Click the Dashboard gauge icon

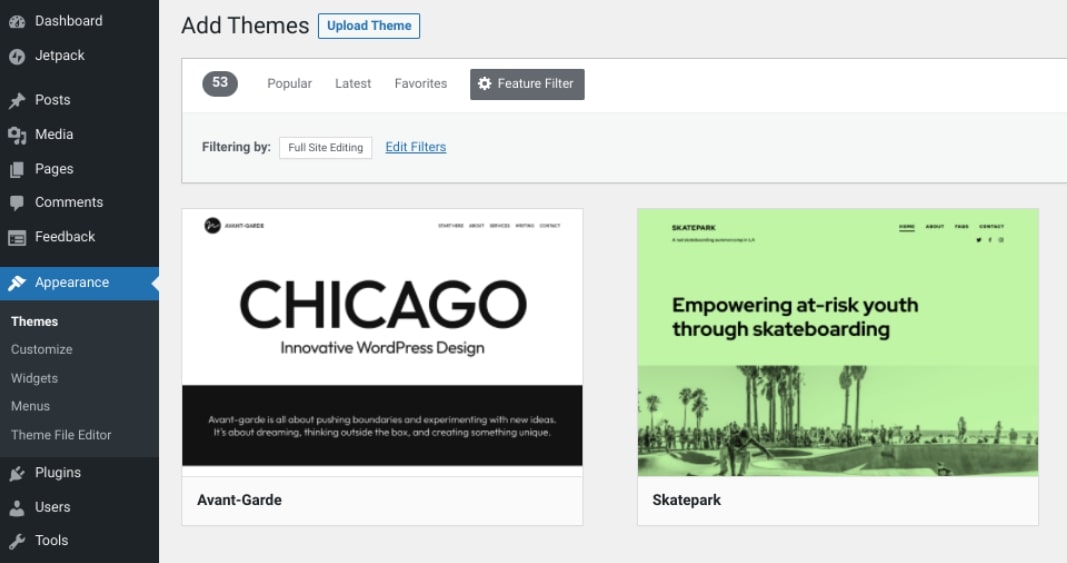(17, 21)
